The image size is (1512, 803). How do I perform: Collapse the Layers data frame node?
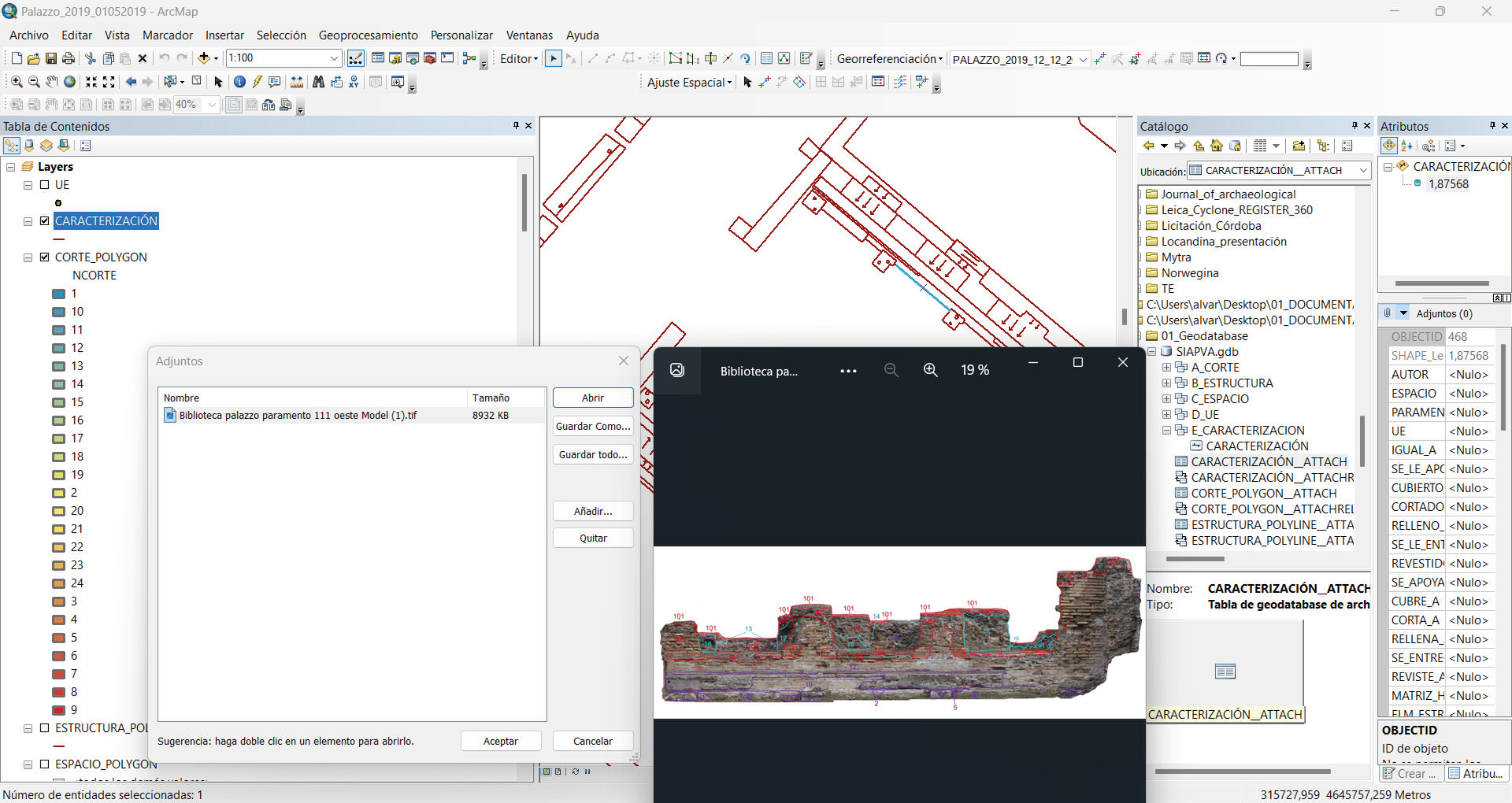click(x=11, y=167)
